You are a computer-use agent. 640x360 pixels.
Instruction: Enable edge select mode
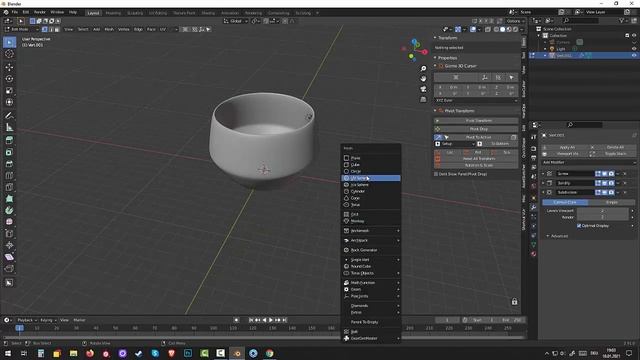point(51,29)
